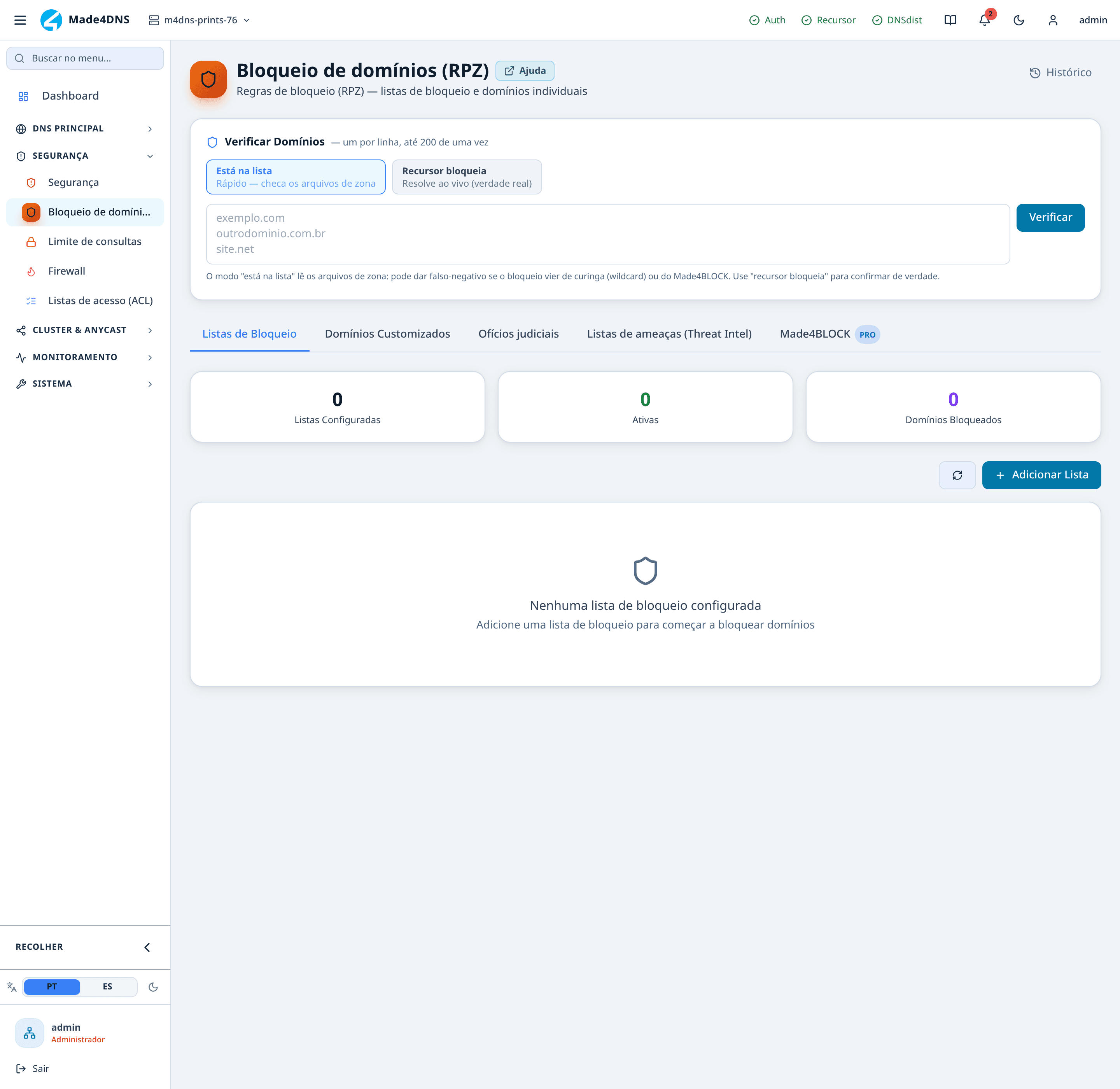1120x1089 pixels.
Task: Switch language to PT
Action: point(52,987)
